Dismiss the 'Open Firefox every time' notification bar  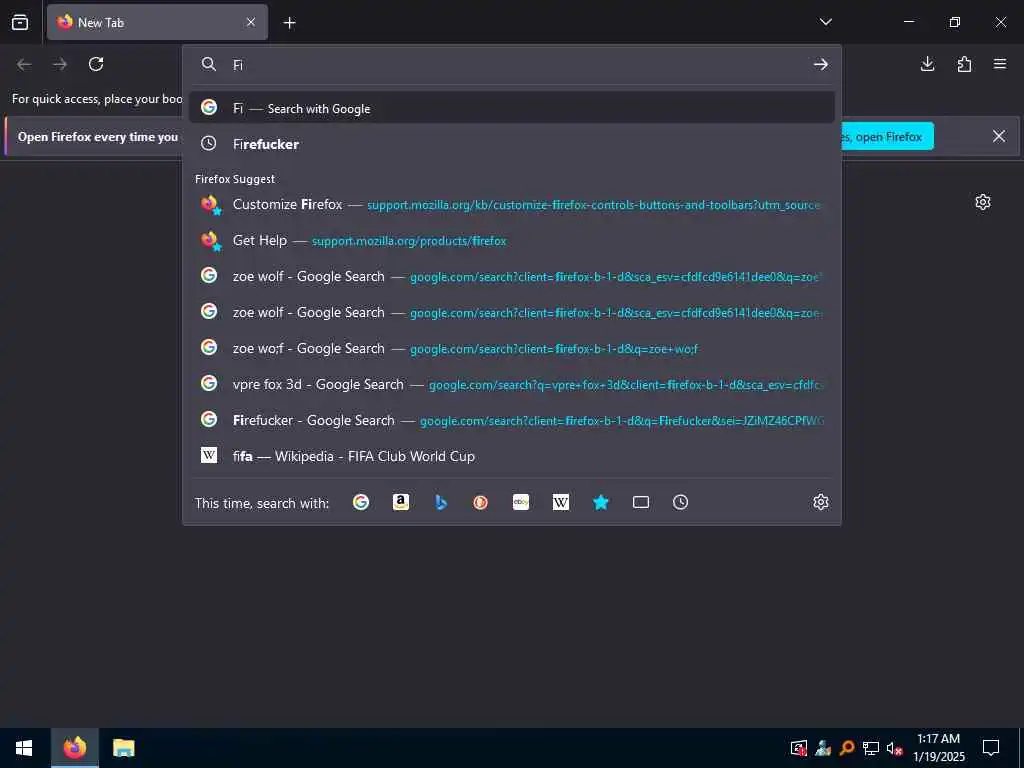click(999, 136)
